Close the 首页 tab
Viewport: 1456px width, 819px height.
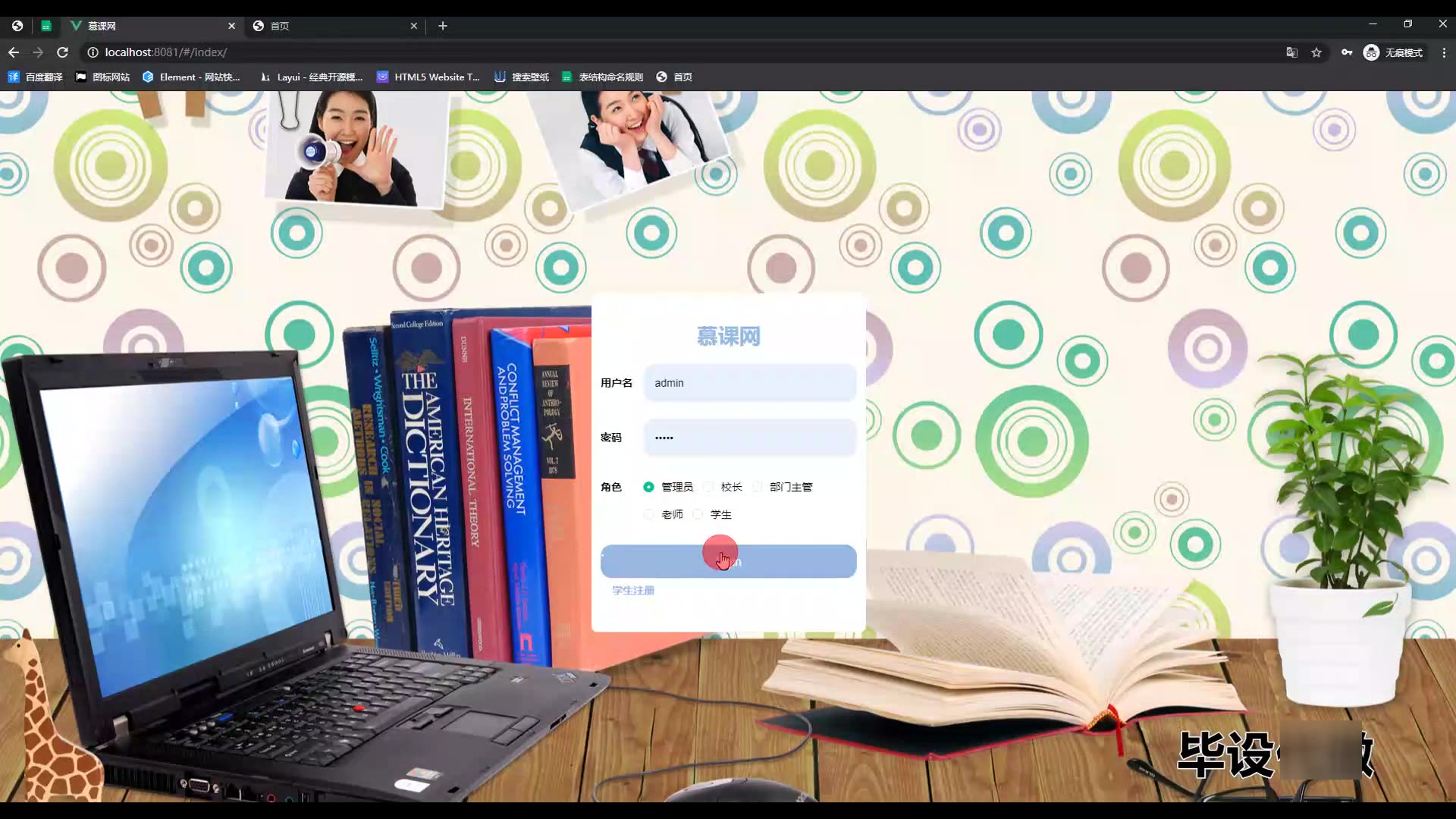pyautogui.click(x=413, y=26)
